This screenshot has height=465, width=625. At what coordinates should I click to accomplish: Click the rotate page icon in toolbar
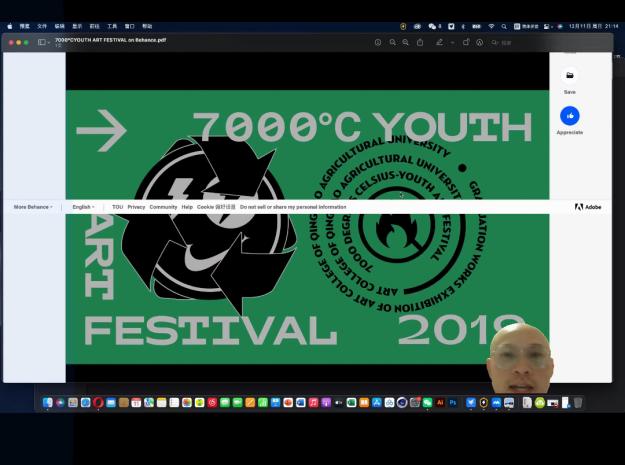tap(466, 42)
